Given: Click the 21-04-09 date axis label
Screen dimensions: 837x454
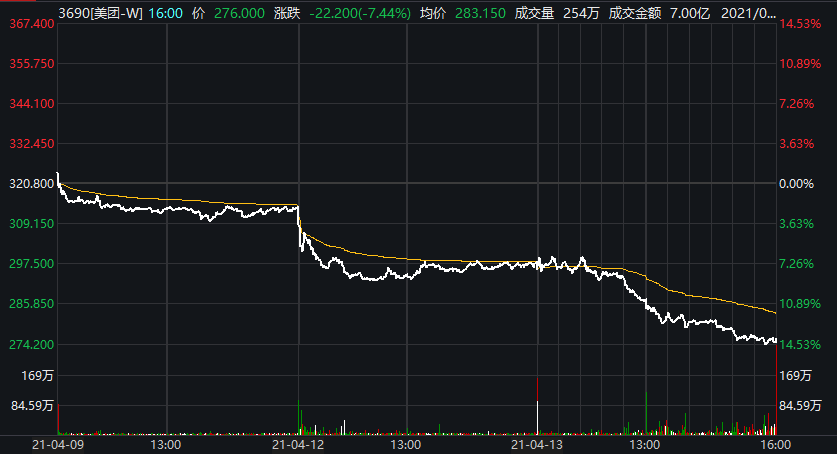Looking at the screenshot, I should pyautogui.click(x=58, y=444).
